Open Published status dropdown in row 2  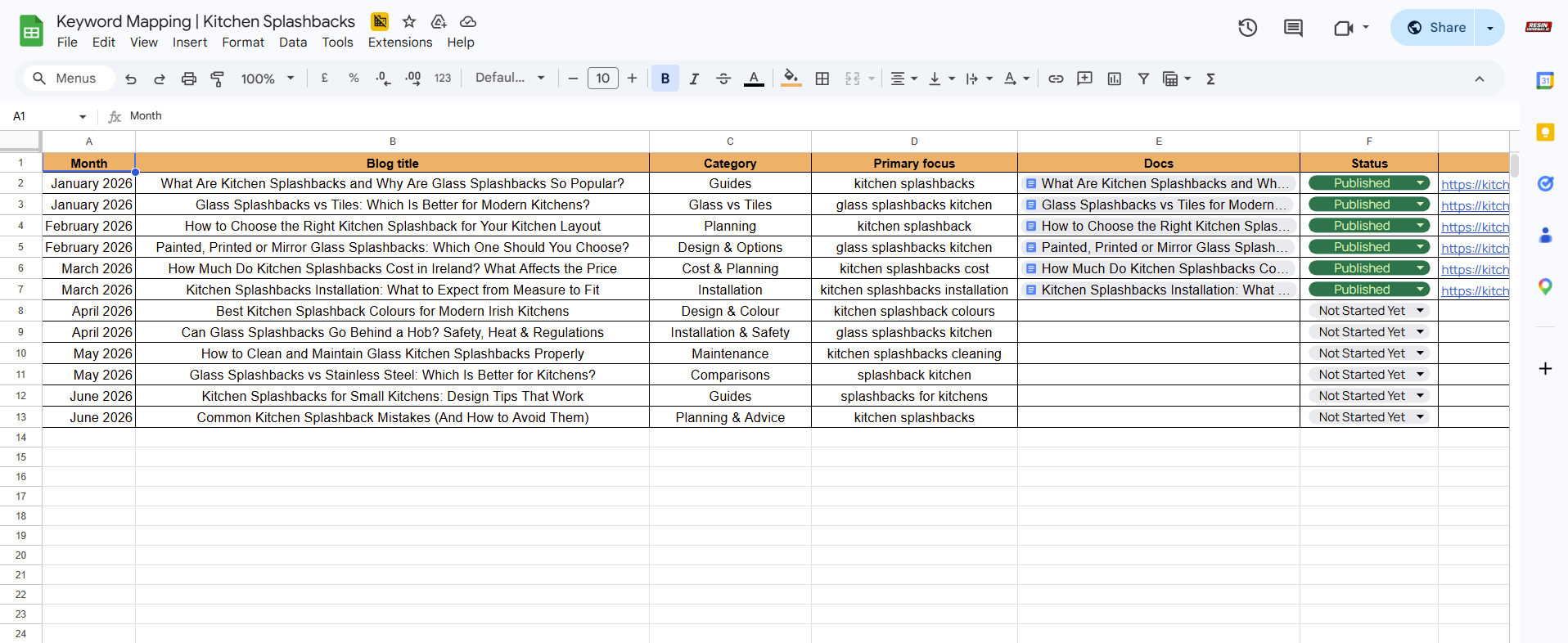coord(1369,183)
